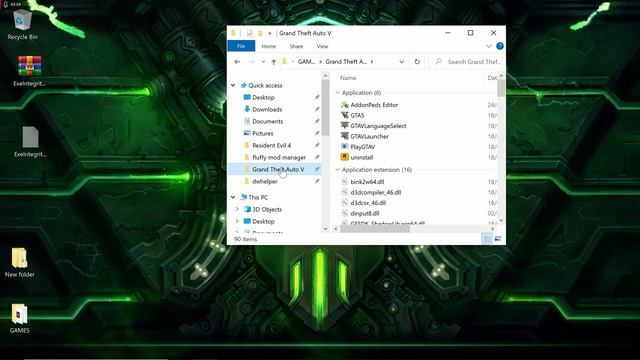Open Downloads in Quick access
The height and width of the screenshot is (360, 640).
(267, 109)
